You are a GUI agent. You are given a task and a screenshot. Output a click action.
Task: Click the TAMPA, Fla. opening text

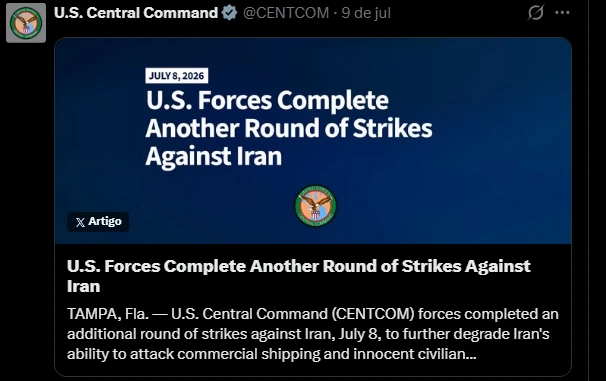[x=108, y=314]
